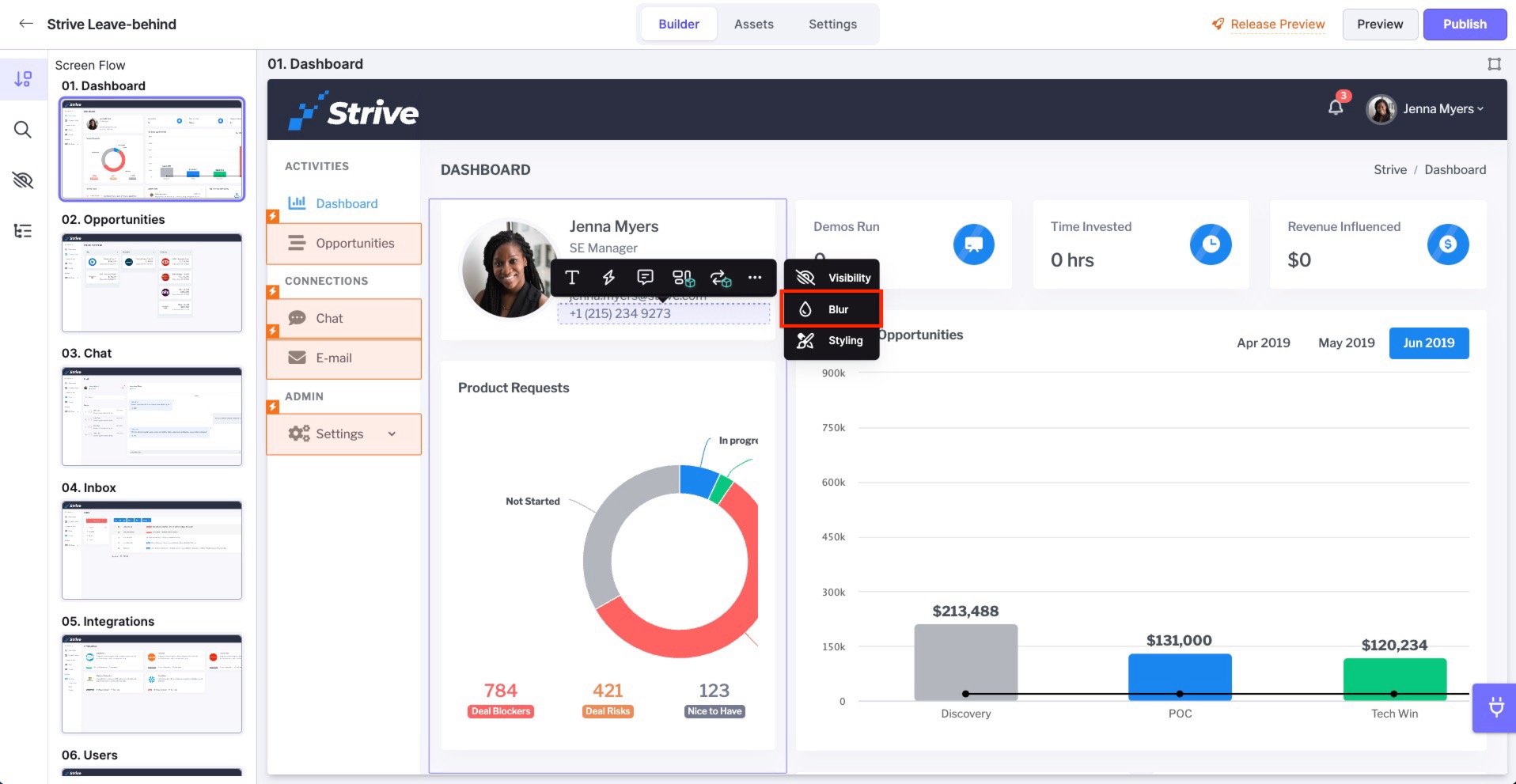Open the checklist outline icon in left rail
1516x784 pixels.
click(23, 231)
